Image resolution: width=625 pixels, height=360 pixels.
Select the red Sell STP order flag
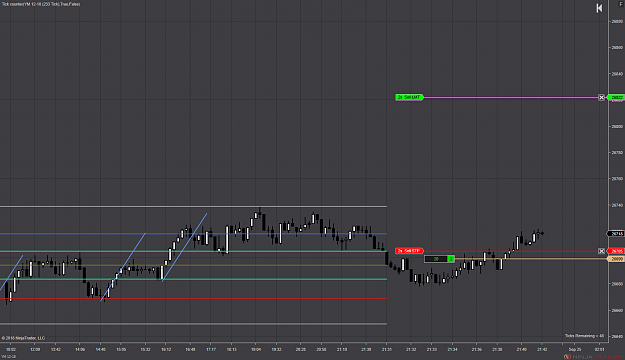tap(409, 251)
